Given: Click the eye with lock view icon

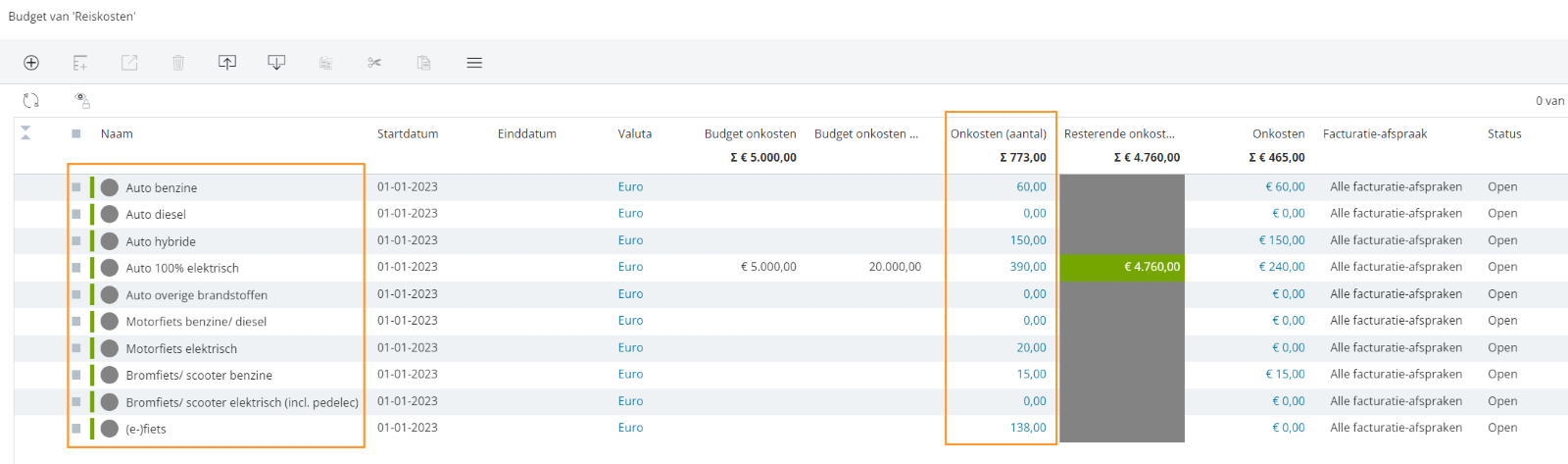Looking at the screenshot, I should coord(82,100).
